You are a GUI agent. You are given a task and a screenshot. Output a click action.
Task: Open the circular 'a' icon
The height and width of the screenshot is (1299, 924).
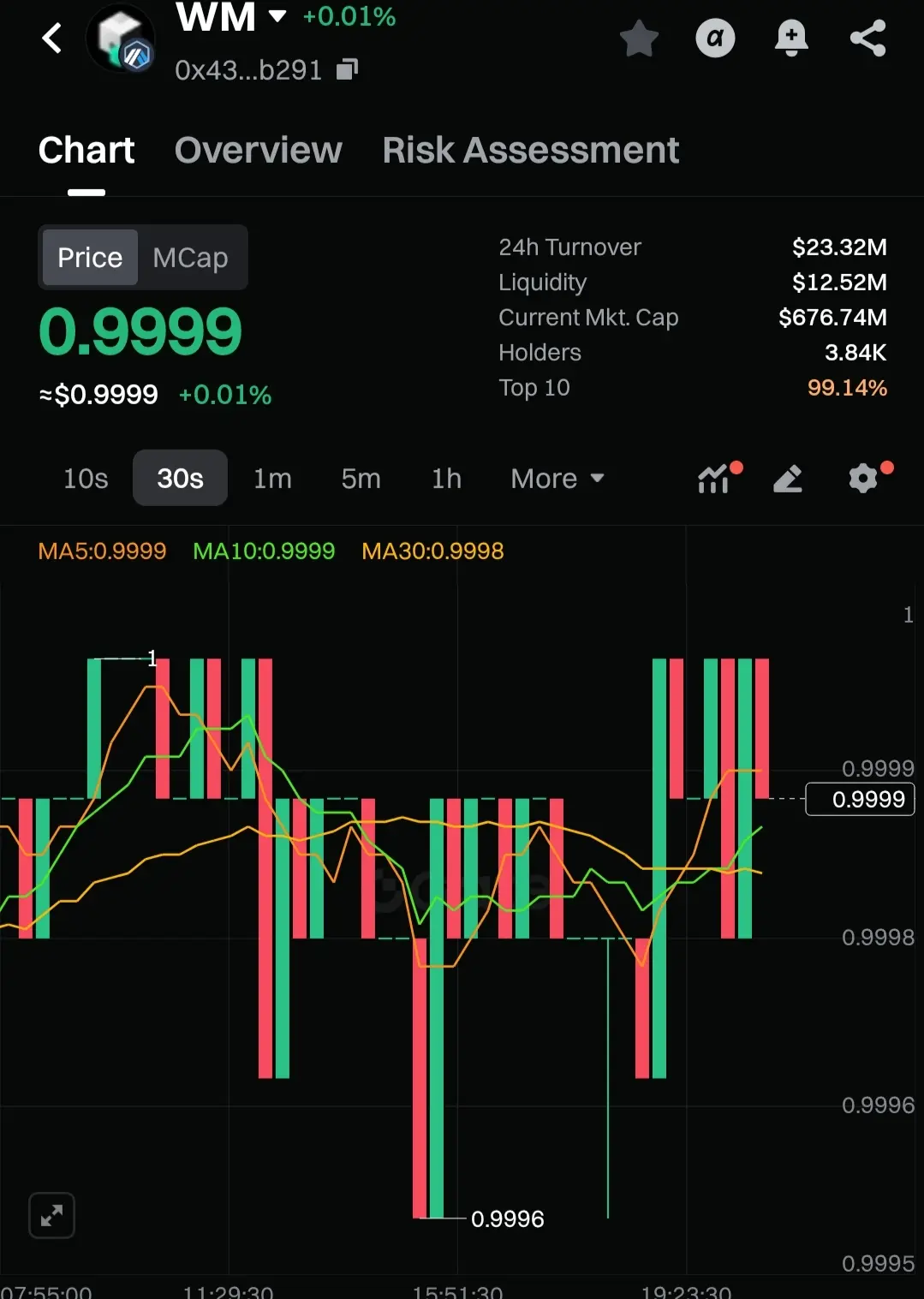pyautogui.click(x=715, y=39)
